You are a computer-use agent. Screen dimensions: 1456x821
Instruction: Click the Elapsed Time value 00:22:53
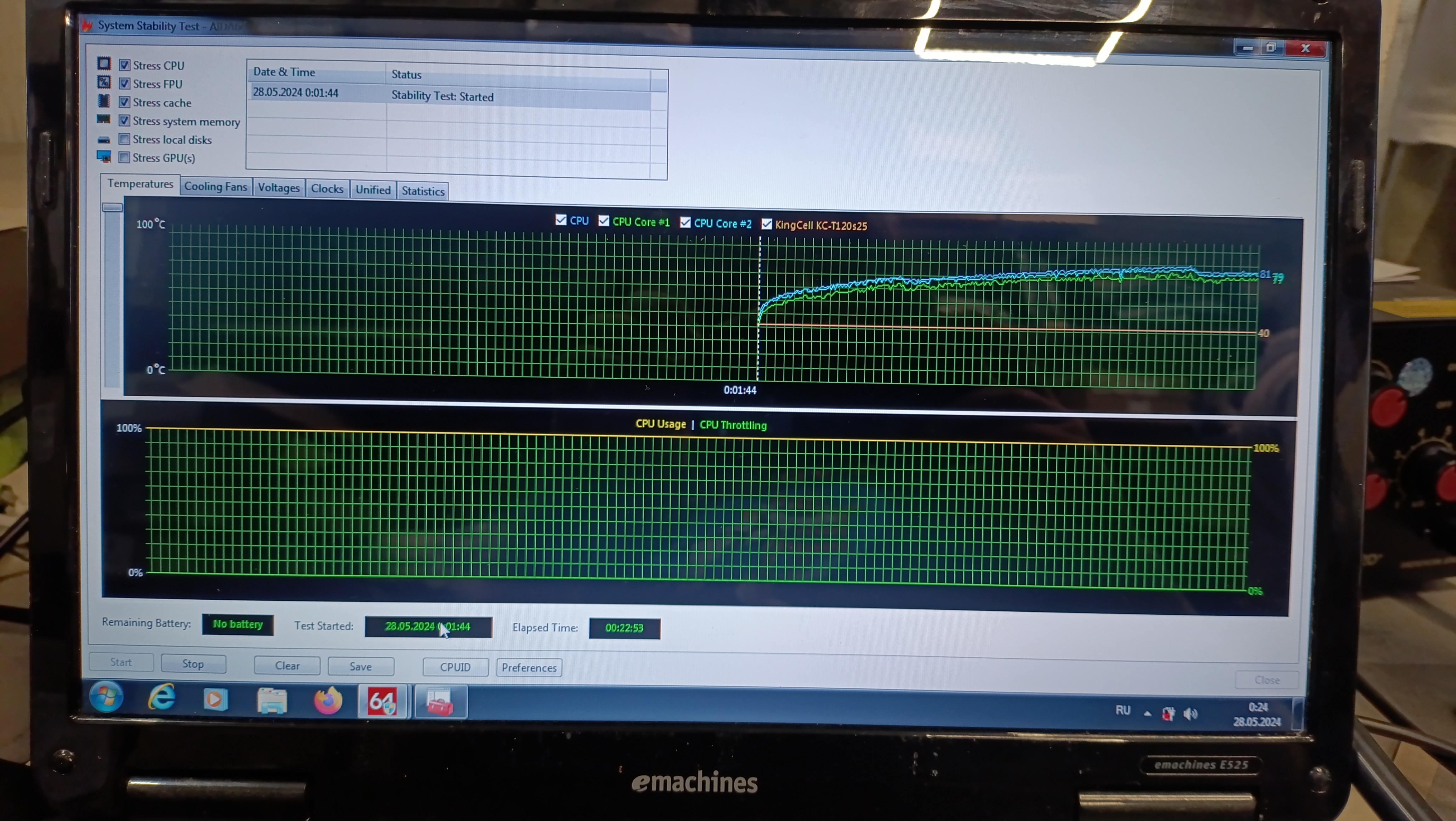[x=625, y=628]
